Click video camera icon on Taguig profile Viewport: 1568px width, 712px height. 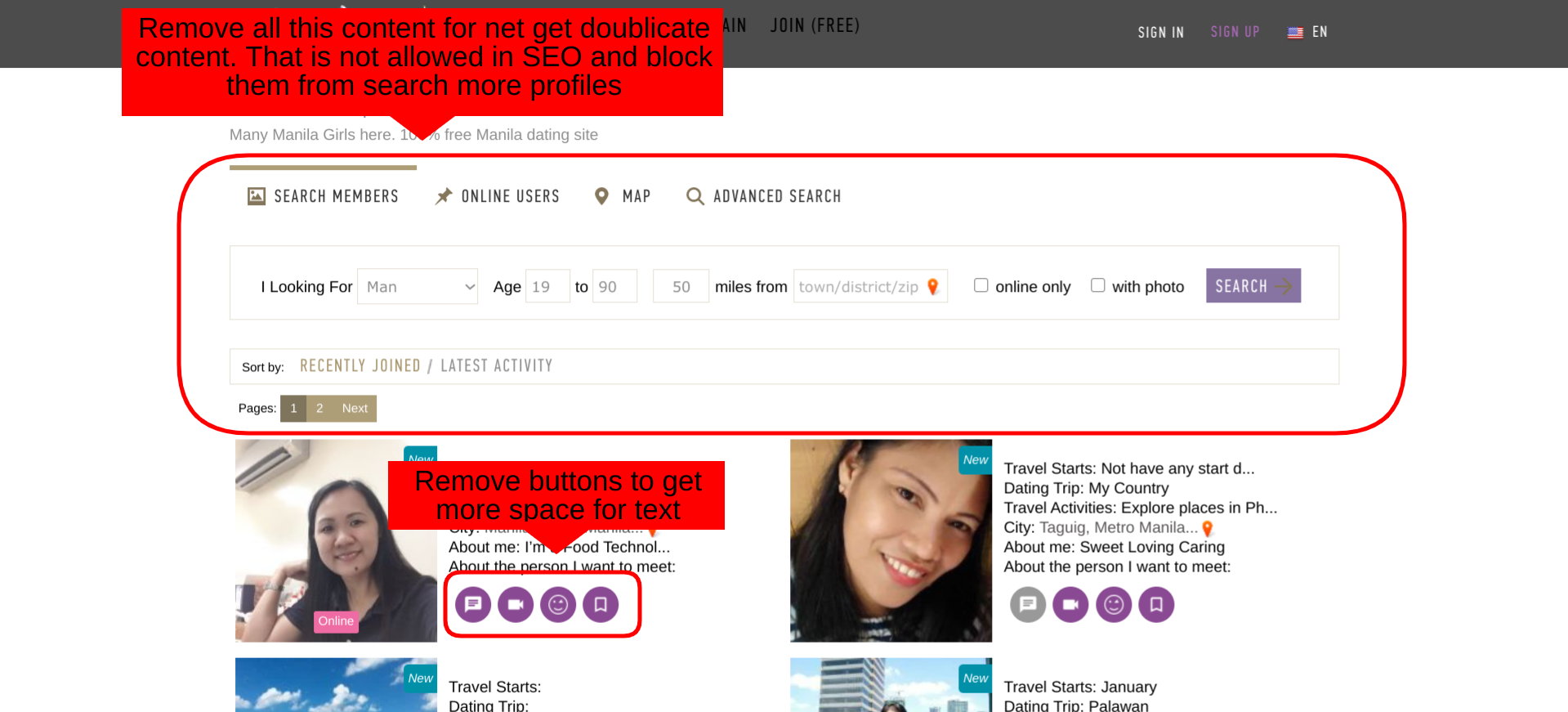(x=1070, y=605)
